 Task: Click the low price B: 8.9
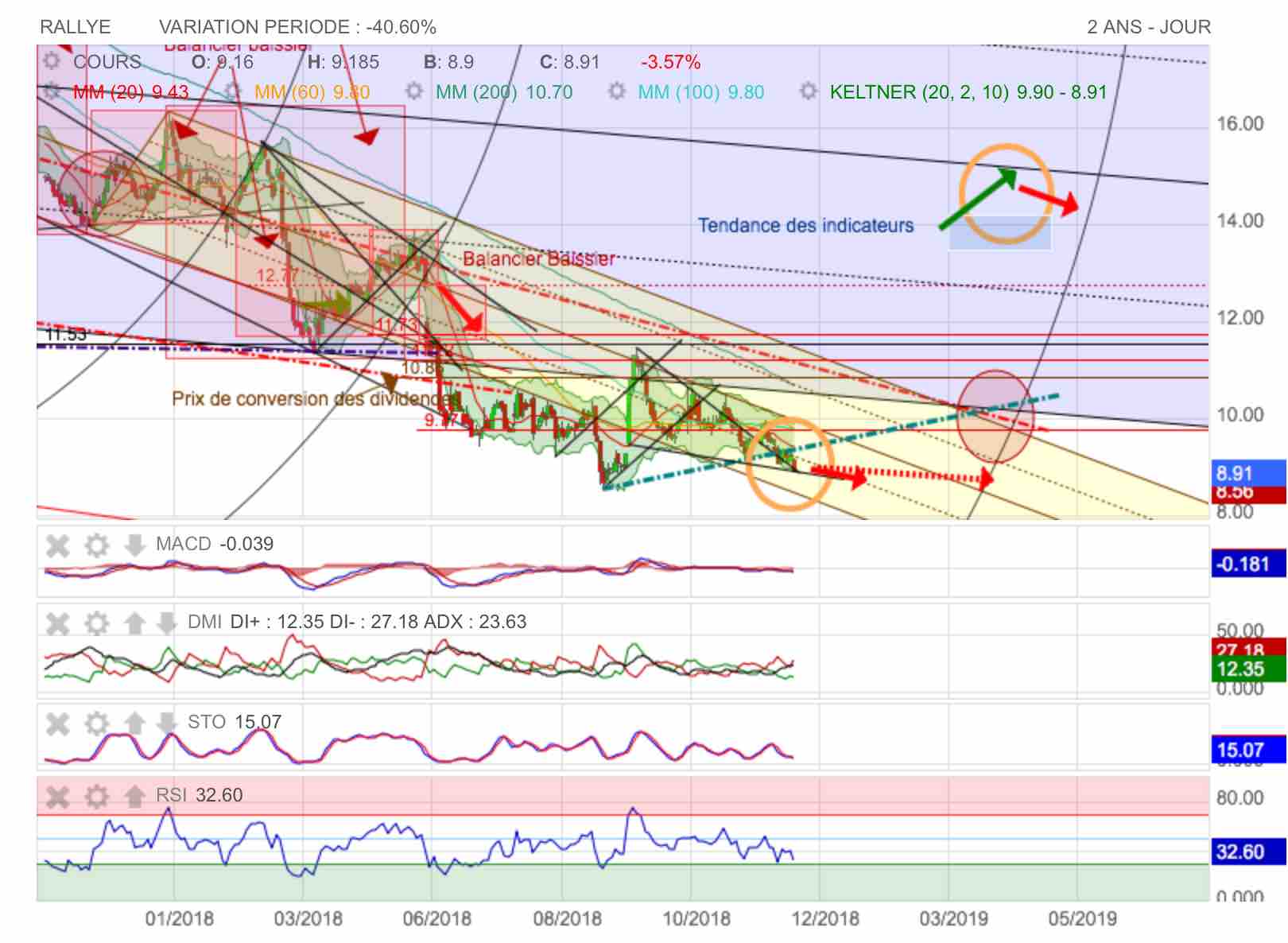coord(449,62)
